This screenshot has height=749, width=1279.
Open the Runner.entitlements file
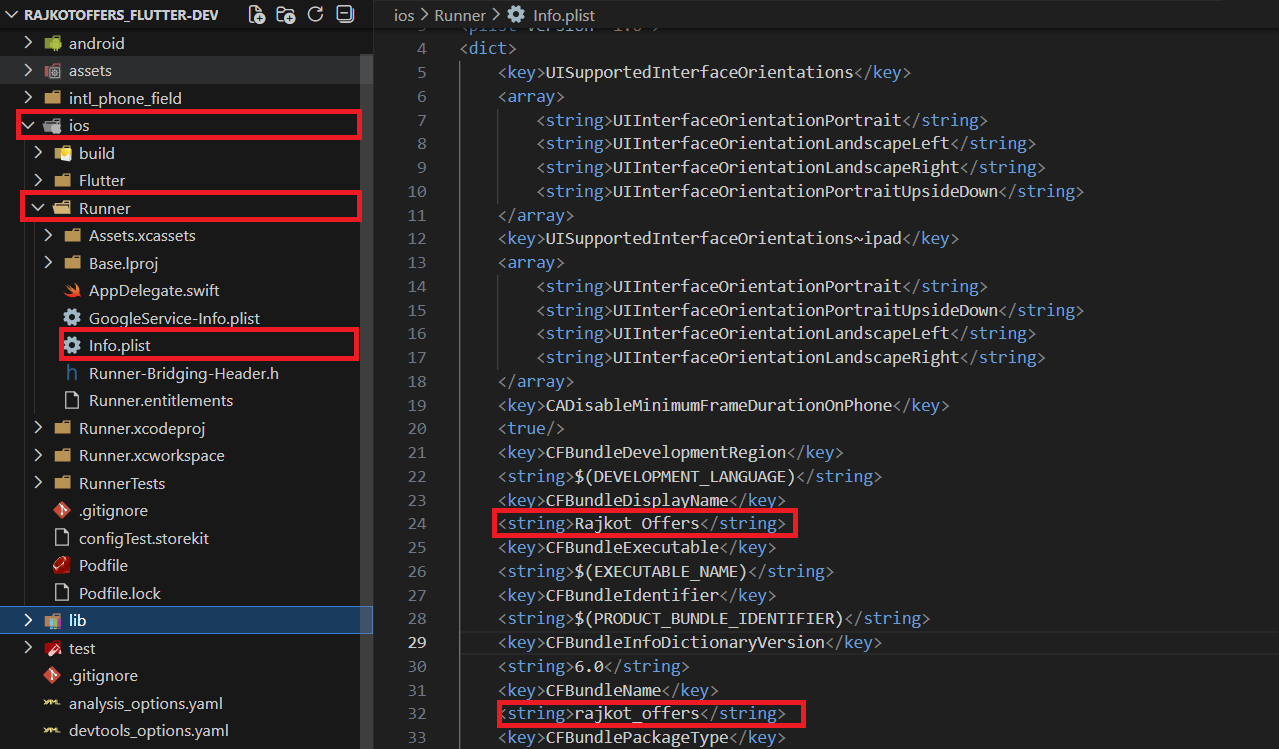(x=160, y=401)
